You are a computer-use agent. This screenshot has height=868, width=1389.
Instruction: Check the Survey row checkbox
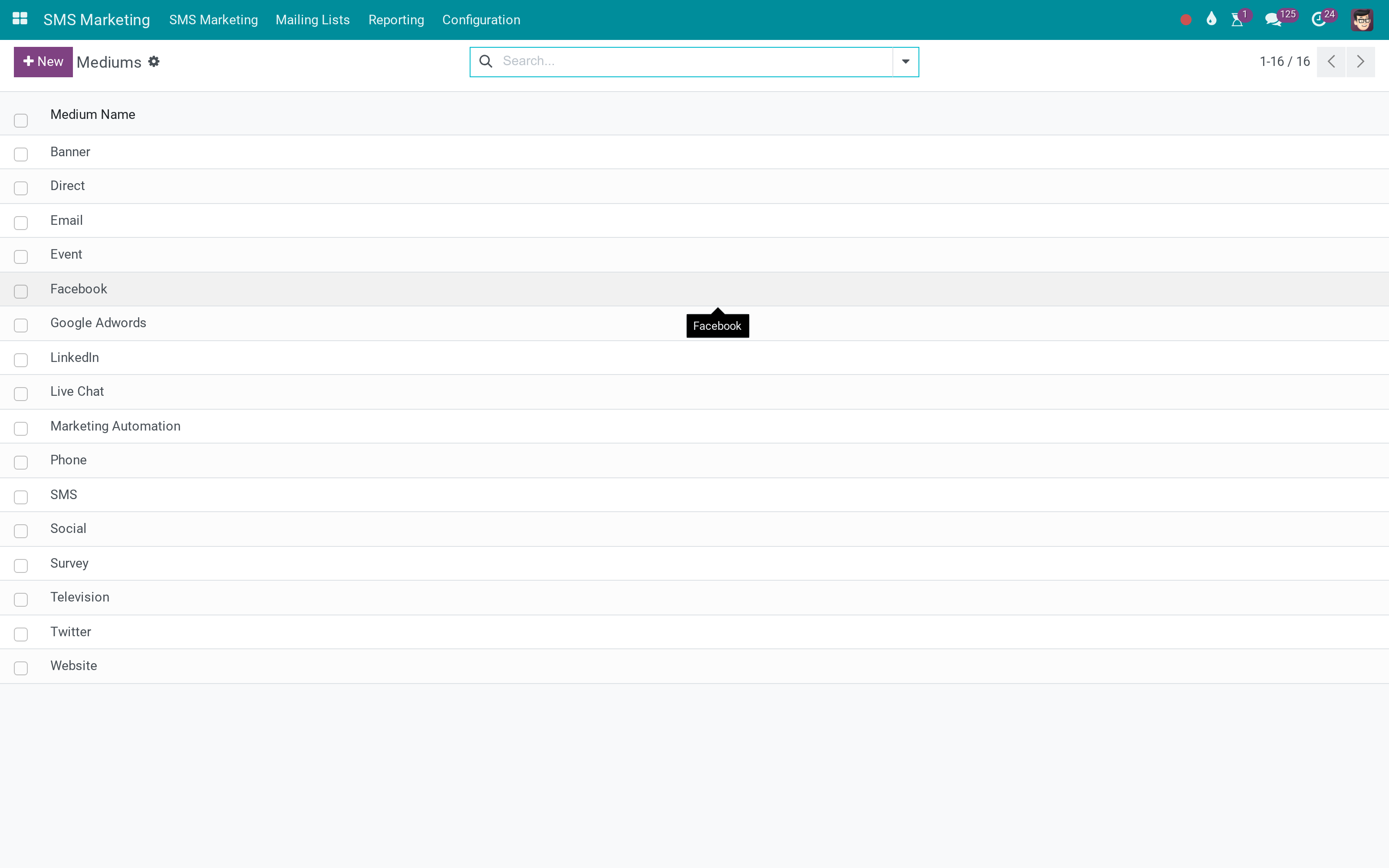[x=21, y=566]
